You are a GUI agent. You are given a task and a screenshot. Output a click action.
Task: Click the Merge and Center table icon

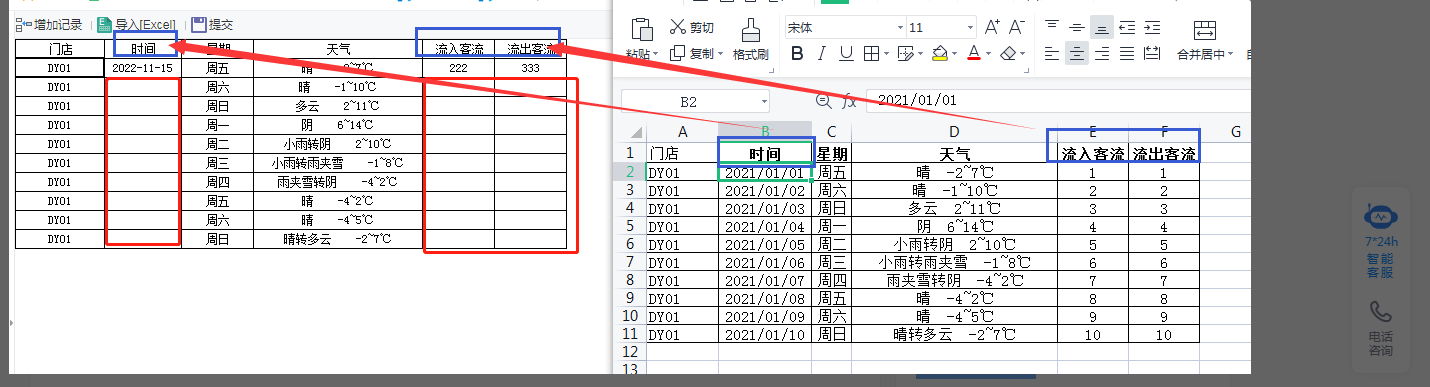[1204, 29]
